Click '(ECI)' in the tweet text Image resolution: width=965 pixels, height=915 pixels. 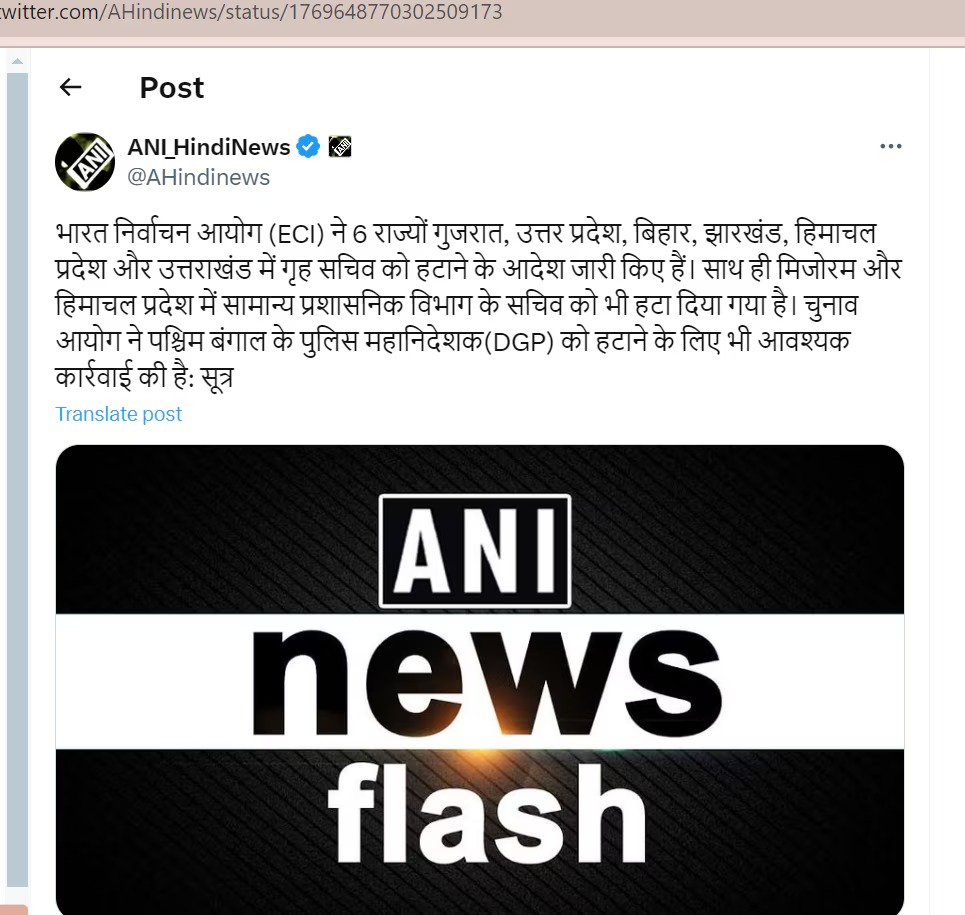(296, 234)
